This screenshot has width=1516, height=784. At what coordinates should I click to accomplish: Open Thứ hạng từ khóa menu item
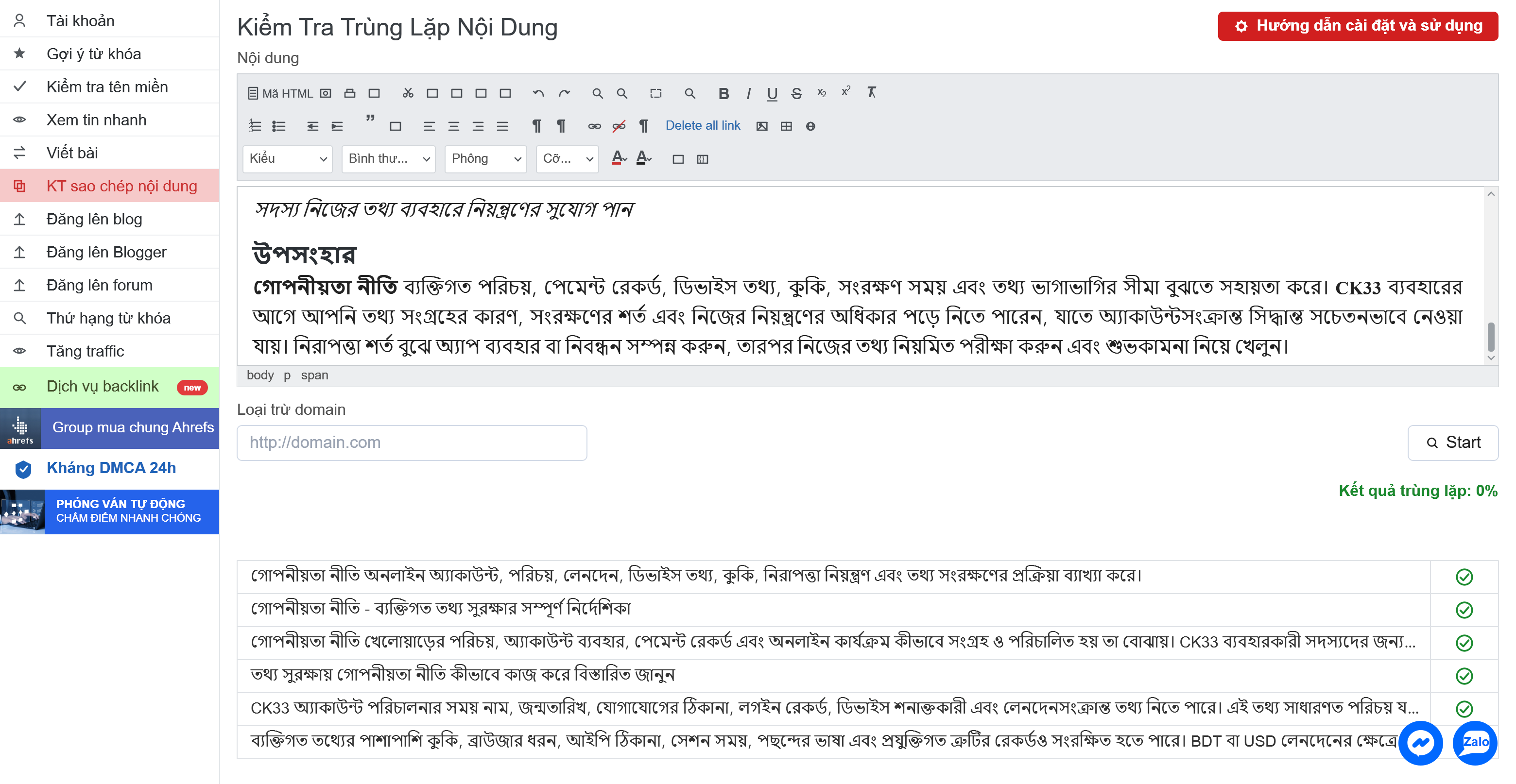109,318
